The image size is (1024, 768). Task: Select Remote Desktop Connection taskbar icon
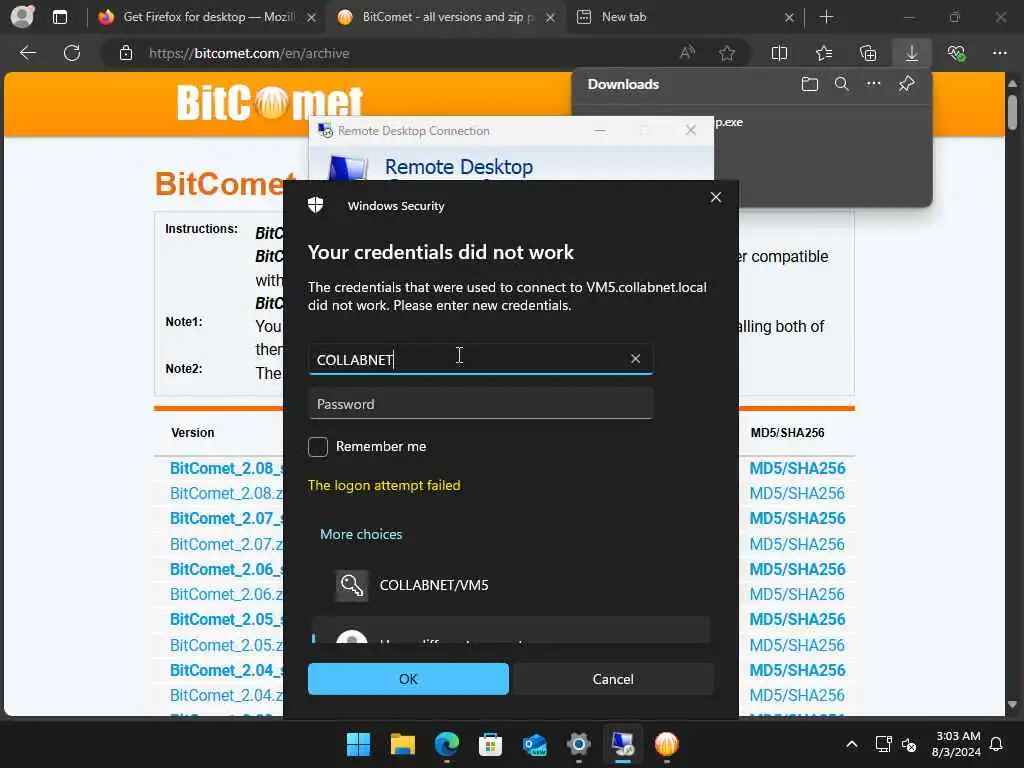623,744
